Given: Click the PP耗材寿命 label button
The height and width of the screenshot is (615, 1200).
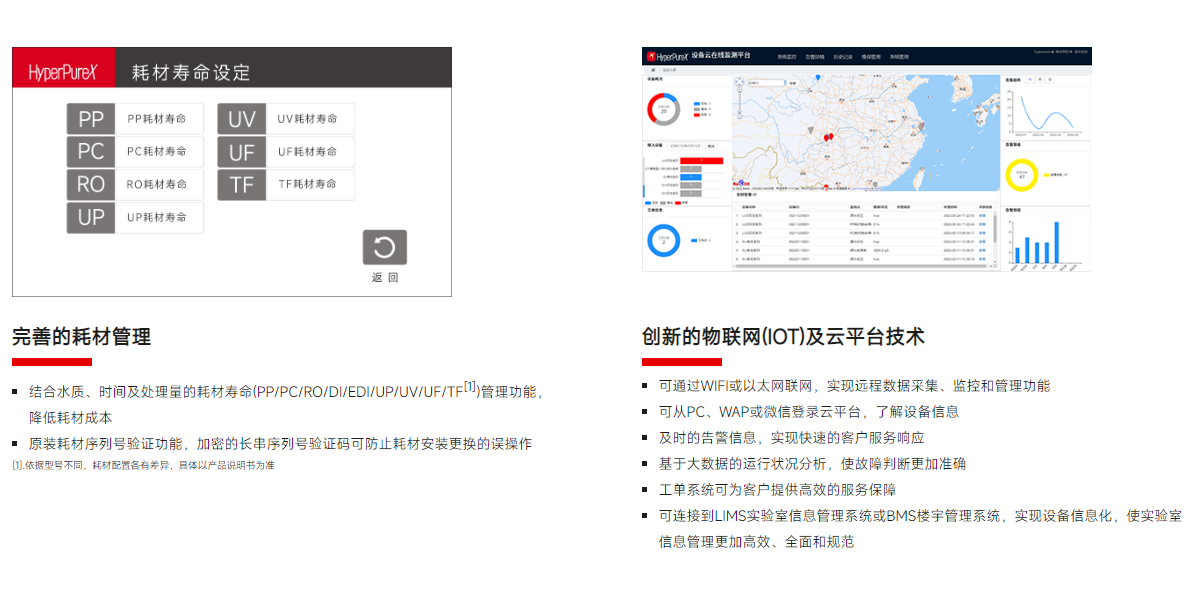Looking at the screenshot, I should [x=158, y=119].
